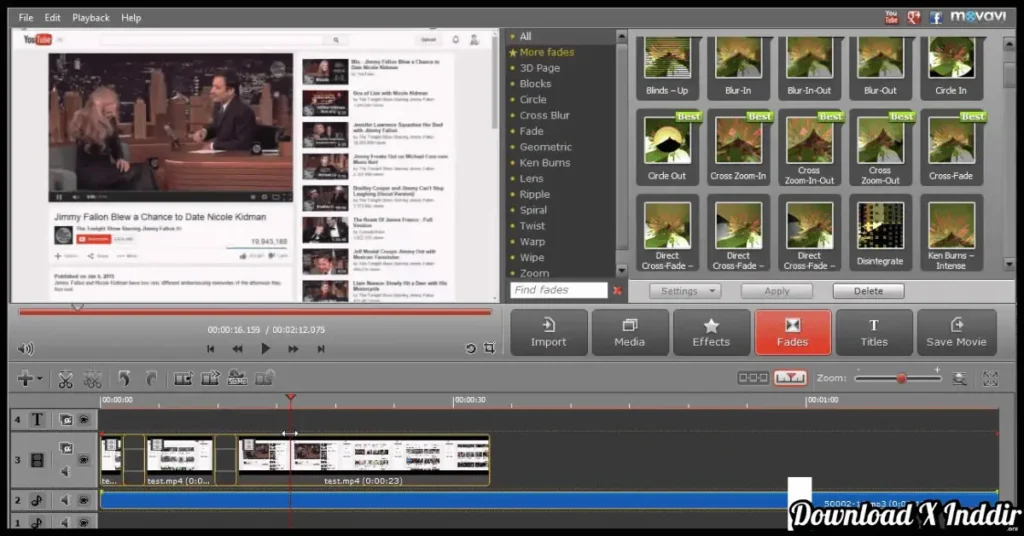This screenshot has width=1024, height=536.
Task: Toggle visibility eye on audio track 2
Action: [x=84, y=501]
